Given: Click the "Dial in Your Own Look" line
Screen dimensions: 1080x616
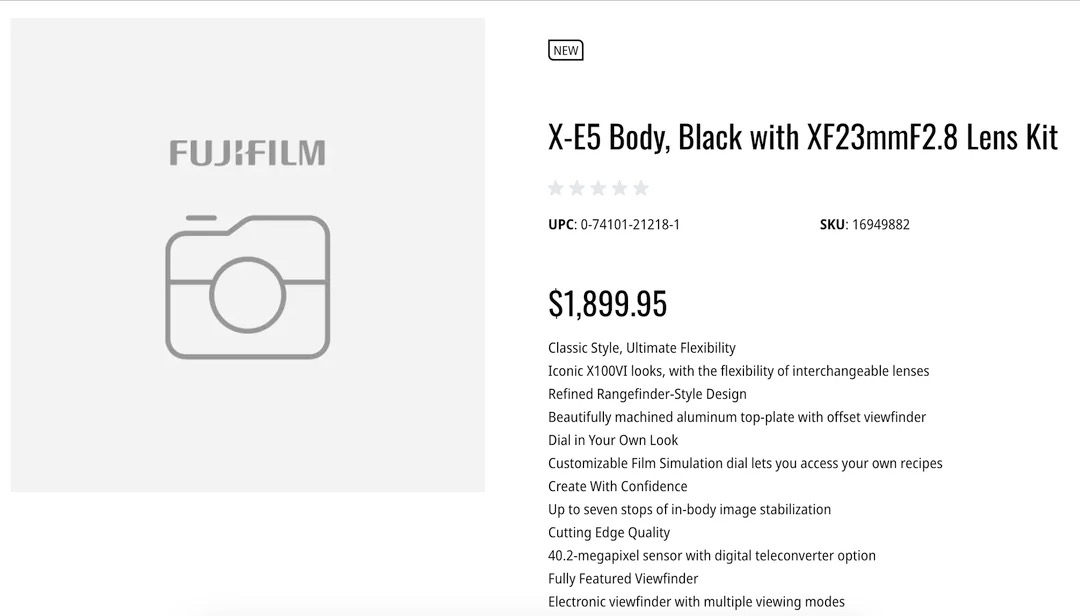Looking at the screenshot, I should 613,440.
